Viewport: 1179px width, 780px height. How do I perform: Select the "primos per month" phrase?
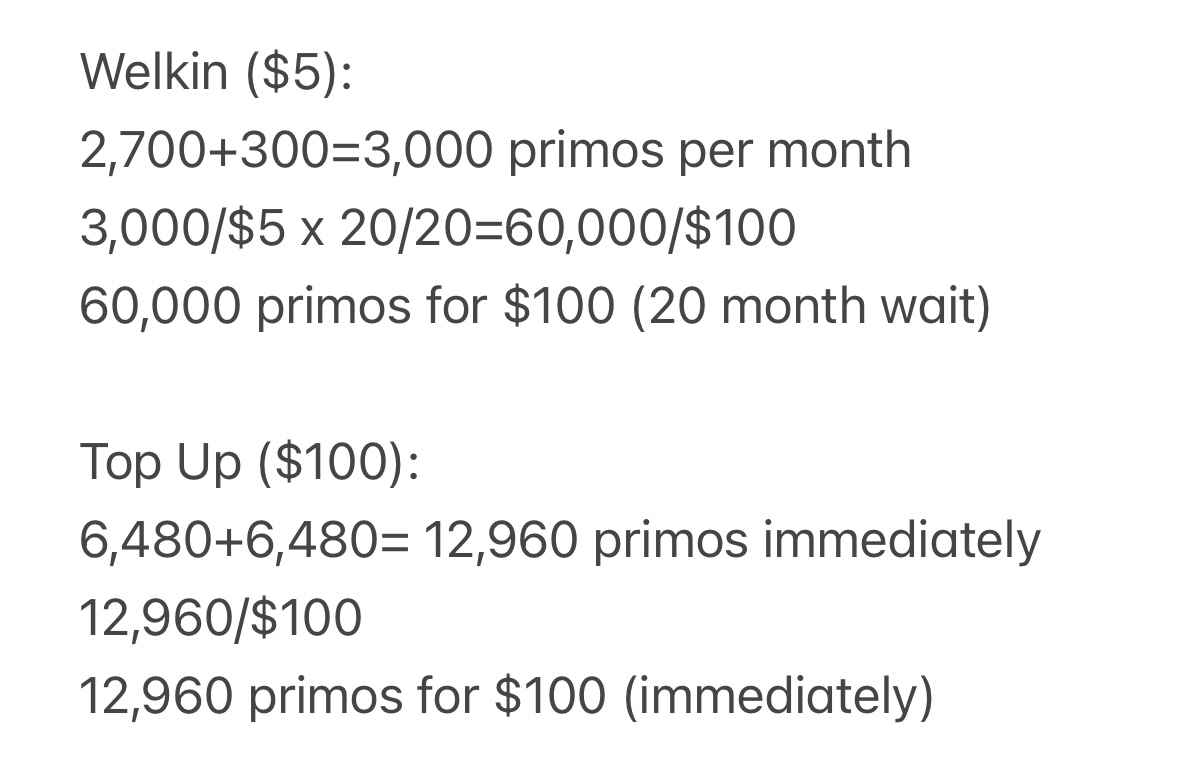coord(709,152)
